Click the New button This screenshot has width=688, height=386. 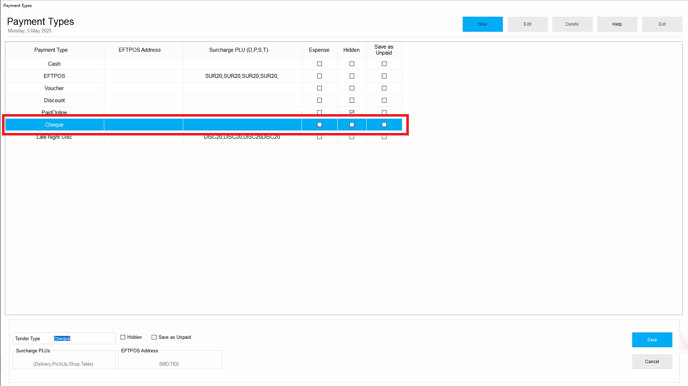(482, 24)
